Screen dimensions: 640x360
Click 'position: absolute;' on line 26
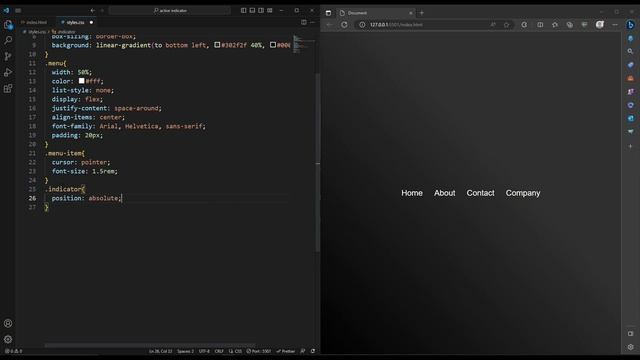click(x=87, y=198)
